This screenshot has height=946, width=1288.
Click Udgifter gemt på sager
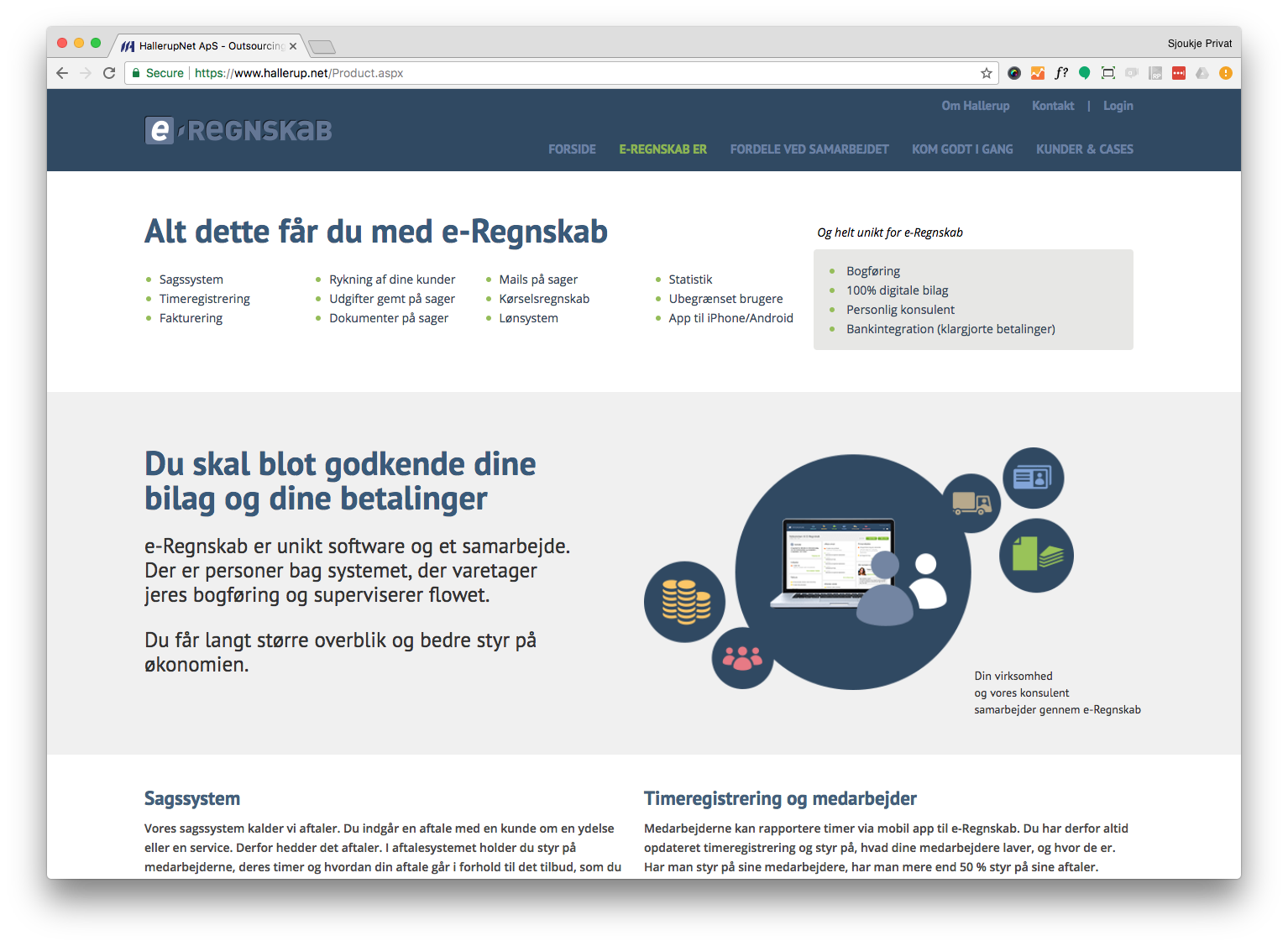(x=392, y=299)
